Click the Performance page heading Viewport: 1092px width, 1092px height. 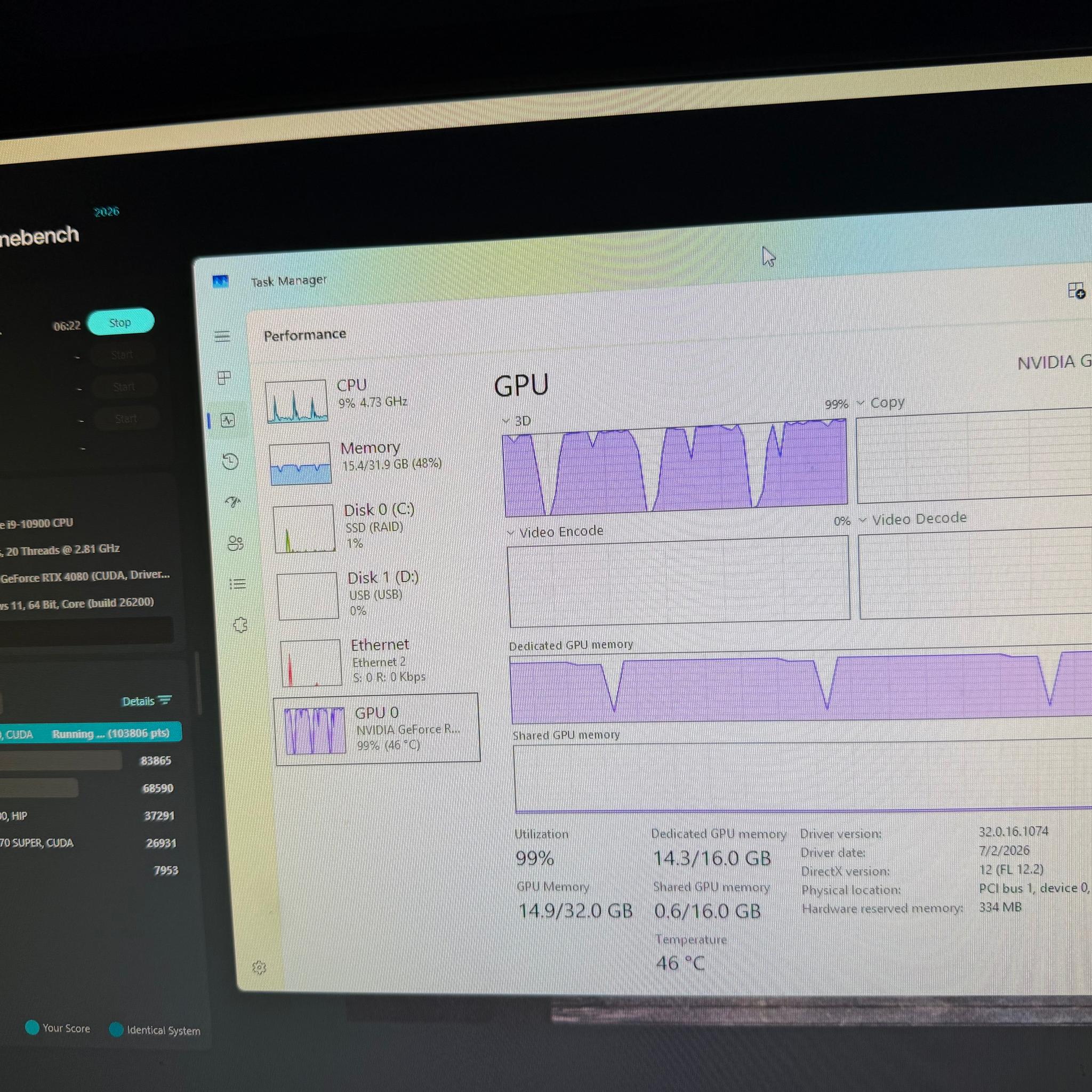304,335
